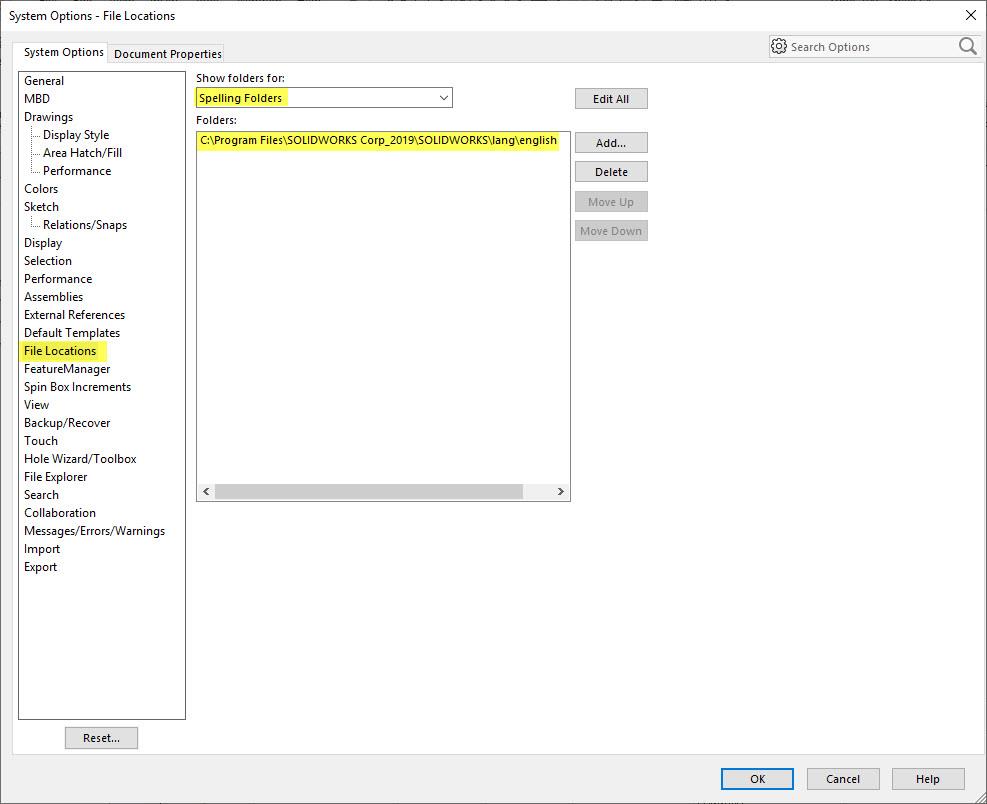Select the External References page
This screenshot has width=987, height=804.
point(74,314)
